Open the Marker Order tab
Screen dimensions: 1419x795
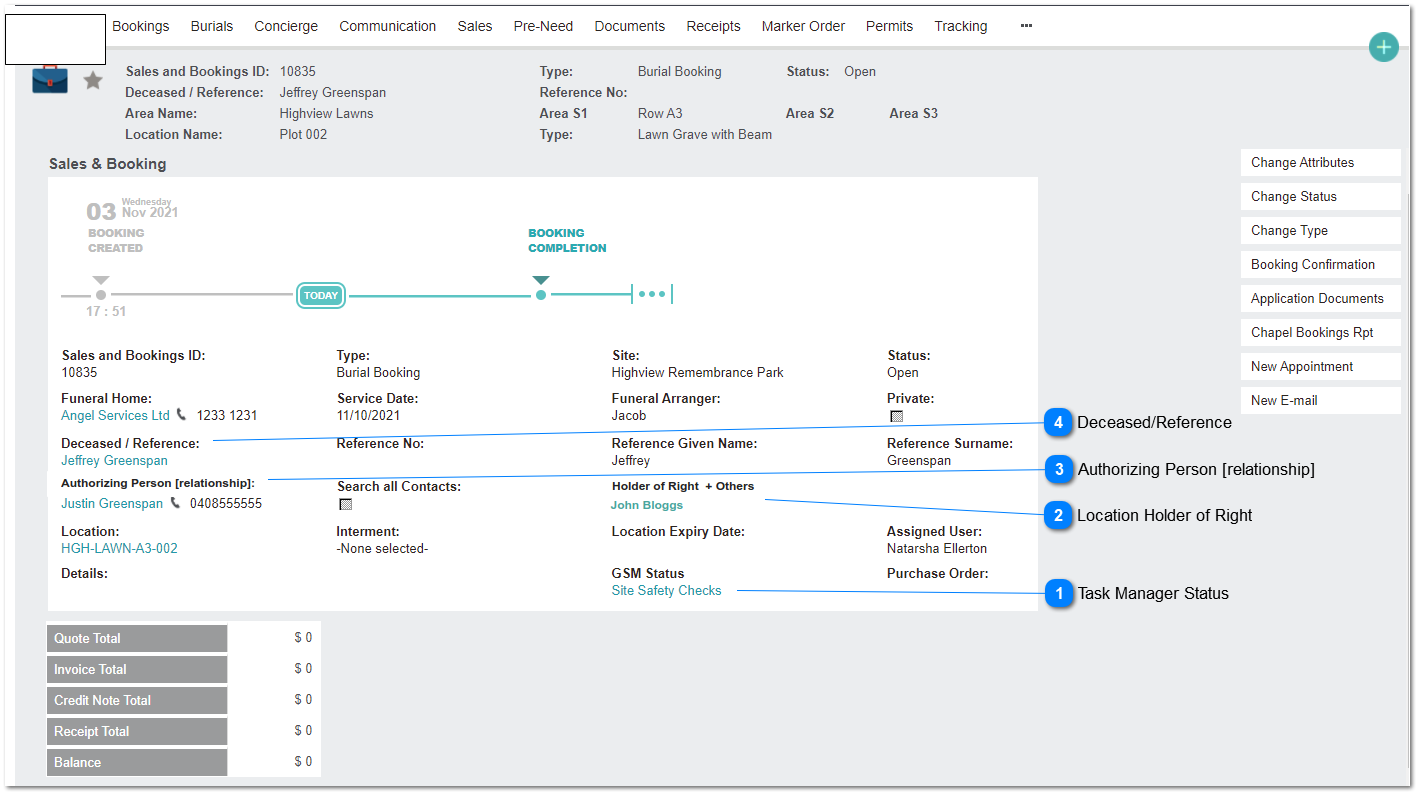click(x=804, y=26)
